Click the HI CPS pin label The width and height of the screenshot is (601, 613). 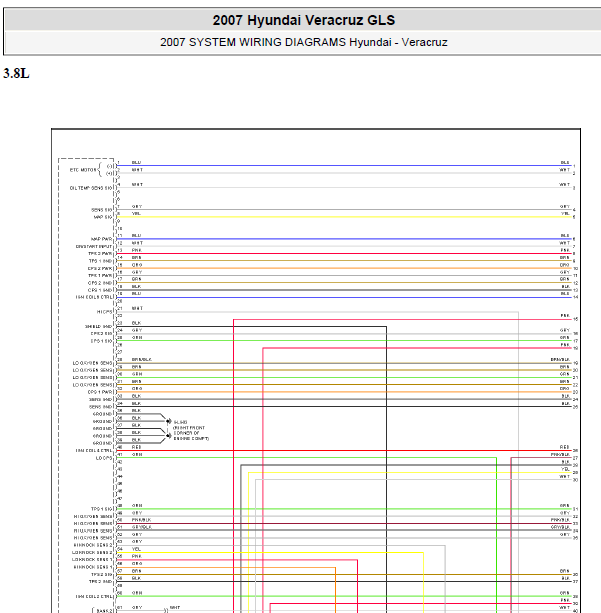pos(104,312)
